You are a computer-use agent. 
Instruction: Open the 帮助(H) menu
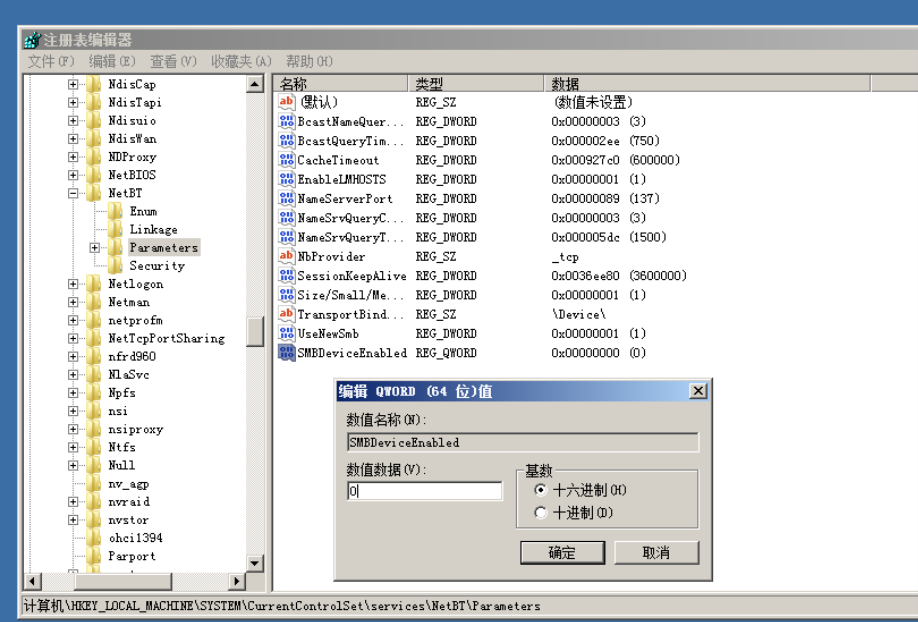click(x=309, y=61)
